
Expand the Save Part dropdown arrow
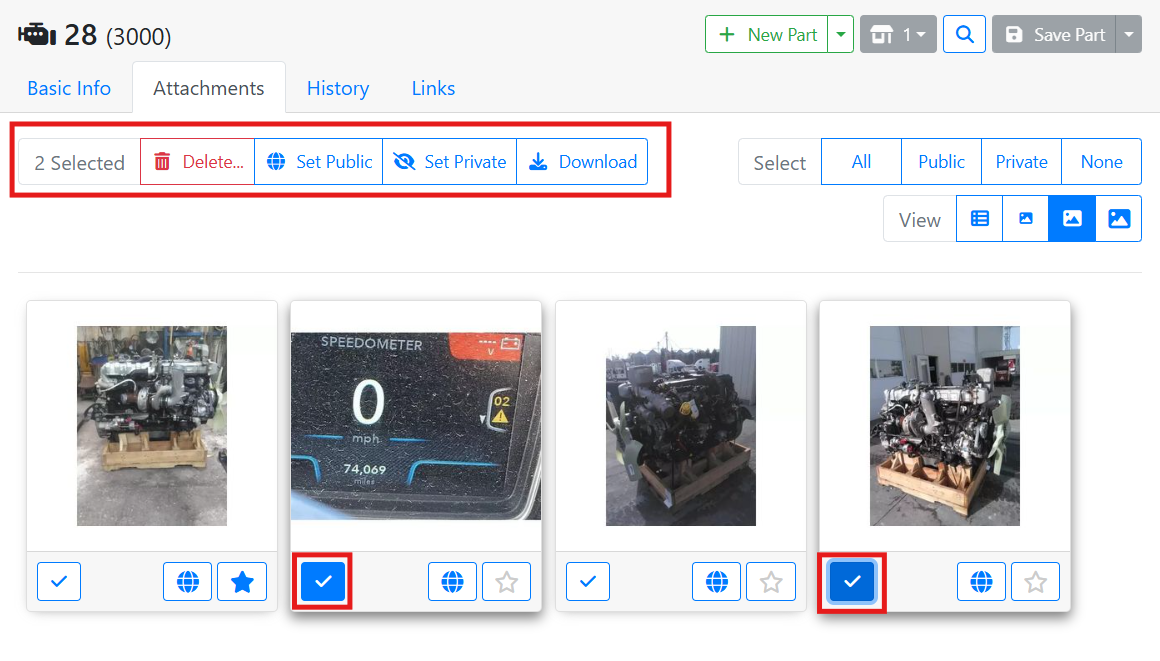pos(1129,34)
